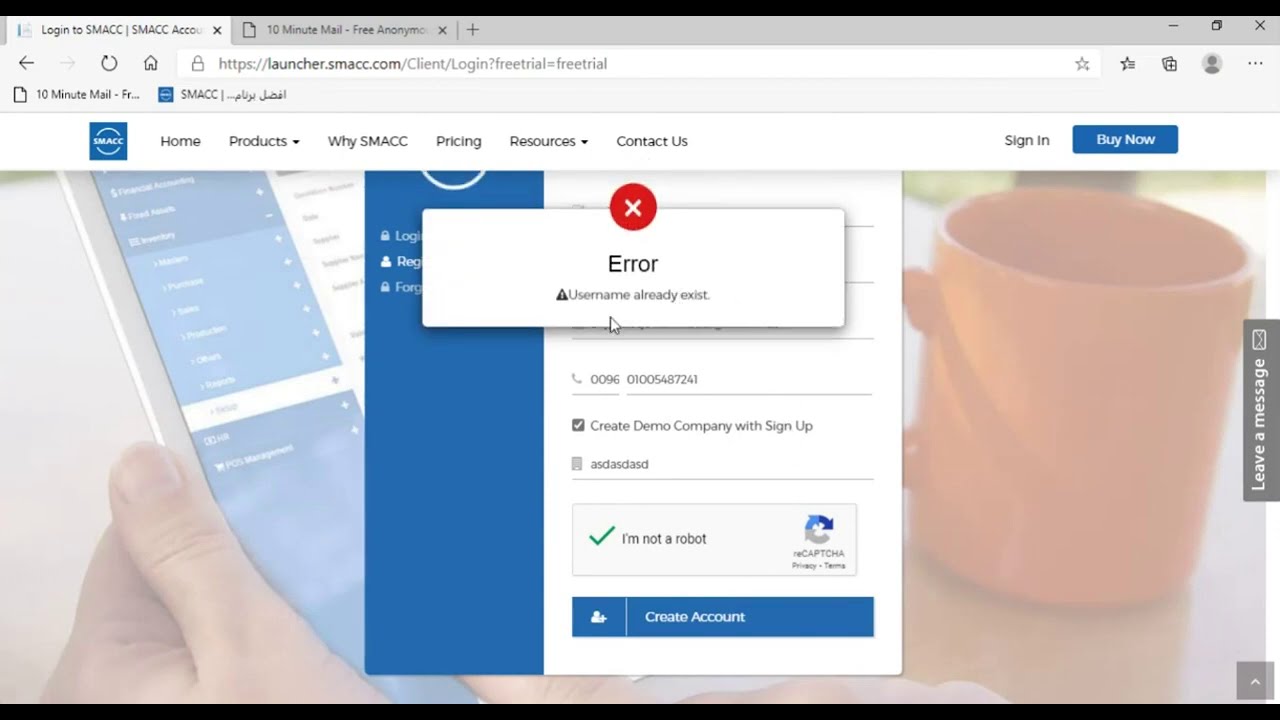Click the reCAPTCHA logo

pyautogui.click(x=819, y=530)
